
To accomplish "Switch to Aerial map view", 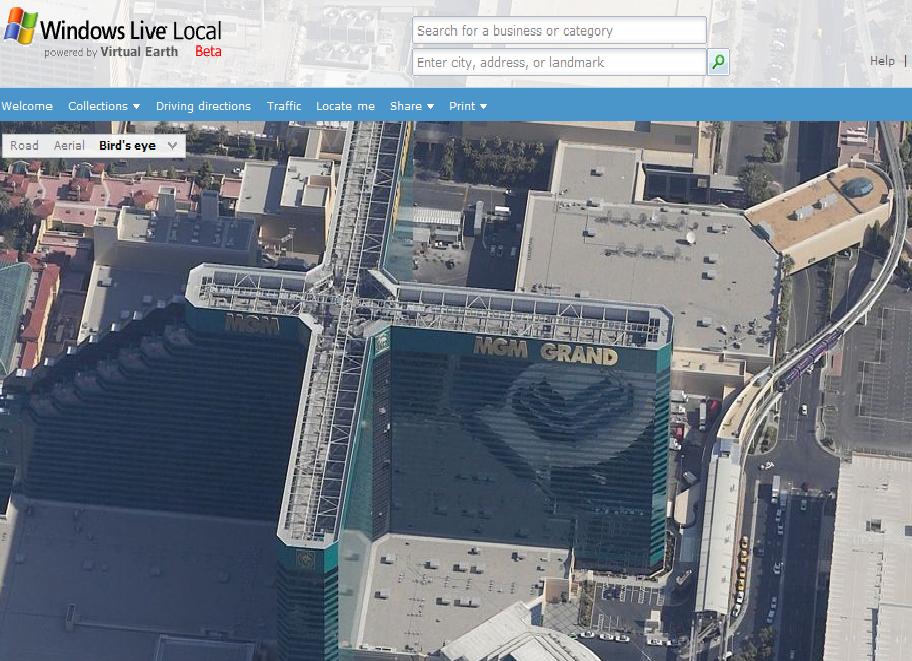I will pos(69,145).
